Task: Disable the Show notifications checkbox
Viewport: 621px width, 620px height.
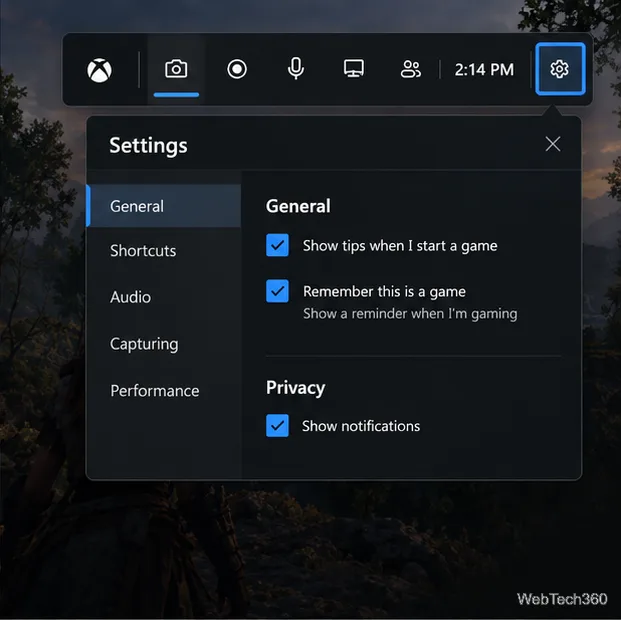Action: coord(277,425)
